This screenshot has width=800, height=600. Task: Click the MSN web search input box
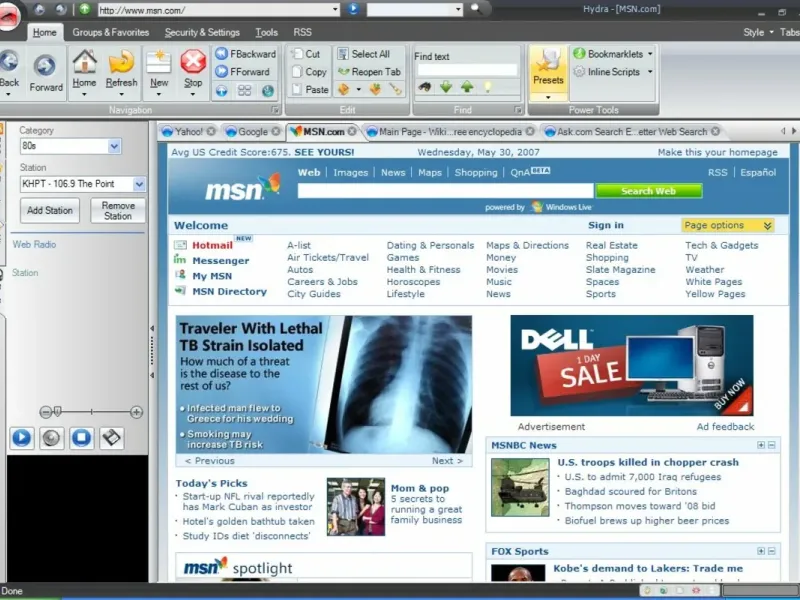[445, 191]
